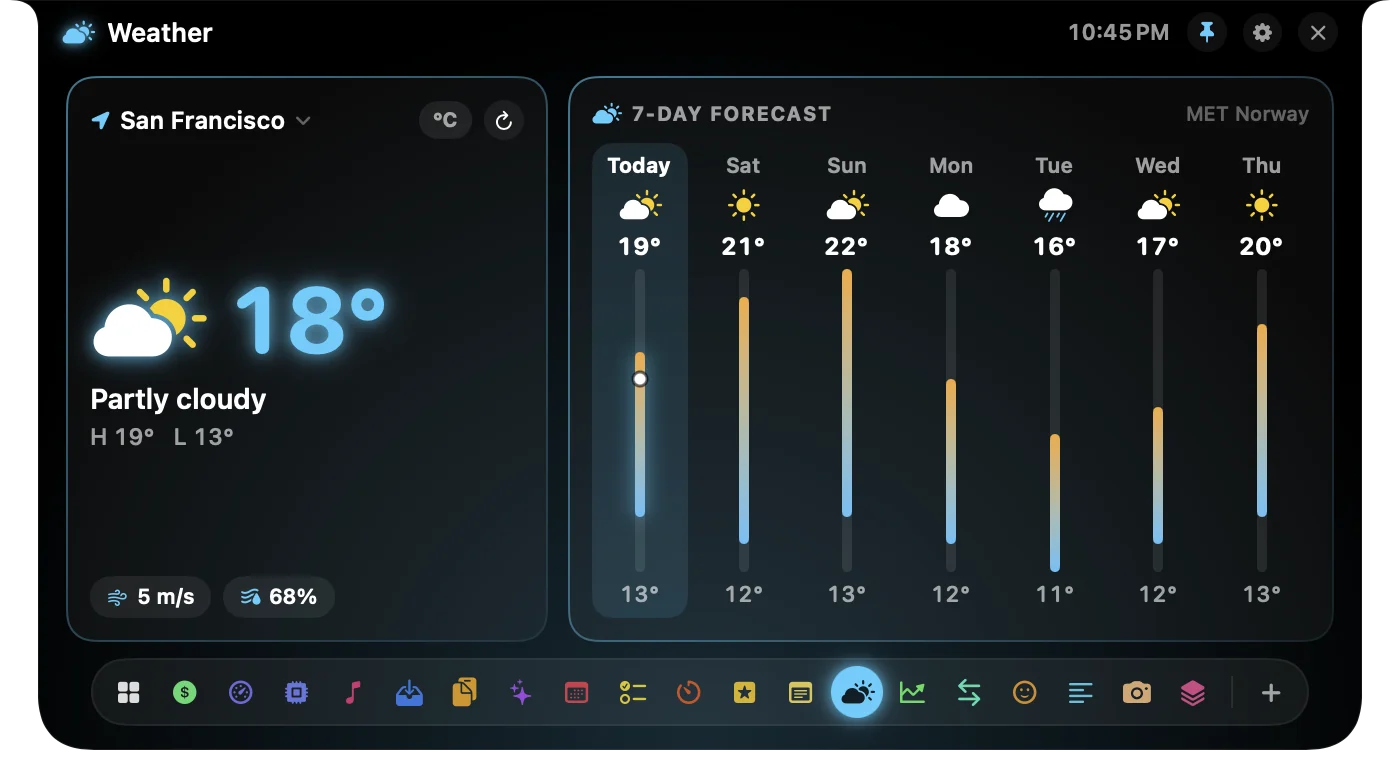Select the Mon forecast day
This screenshot has height=770, width=1400.
click(x=951, y=380)
